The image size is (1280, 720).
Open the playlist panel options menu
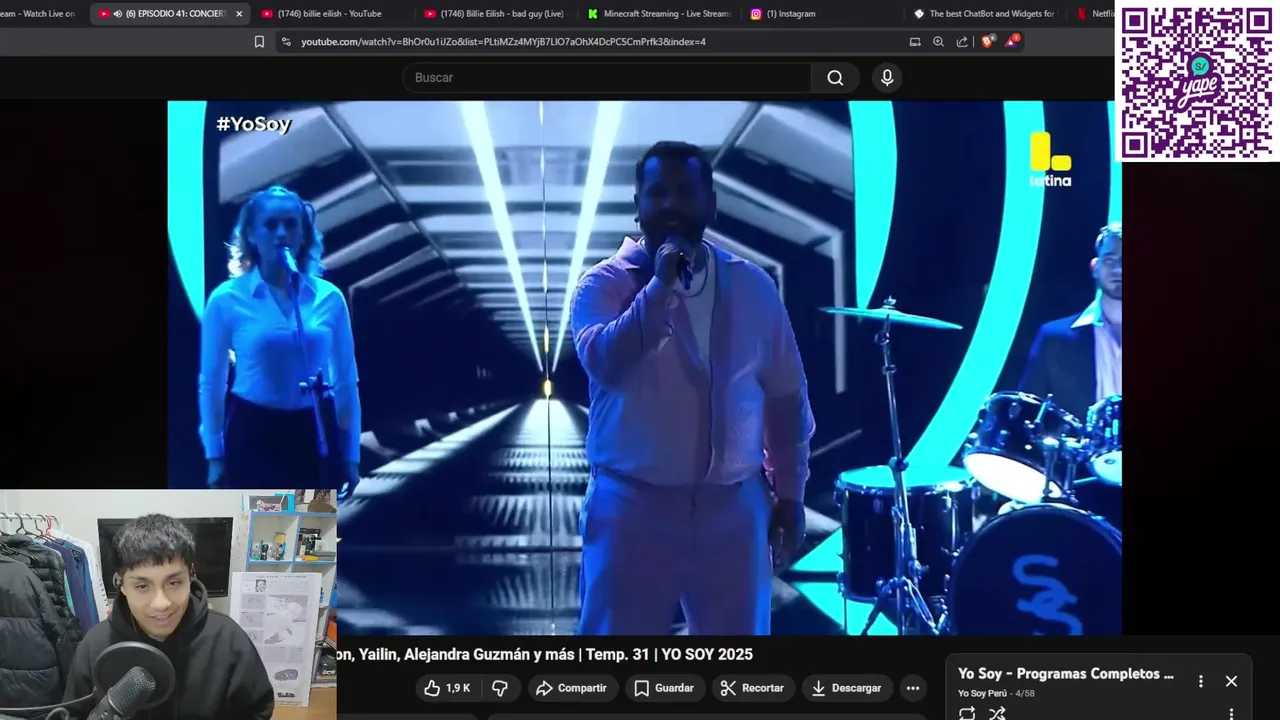[1201, 681]
